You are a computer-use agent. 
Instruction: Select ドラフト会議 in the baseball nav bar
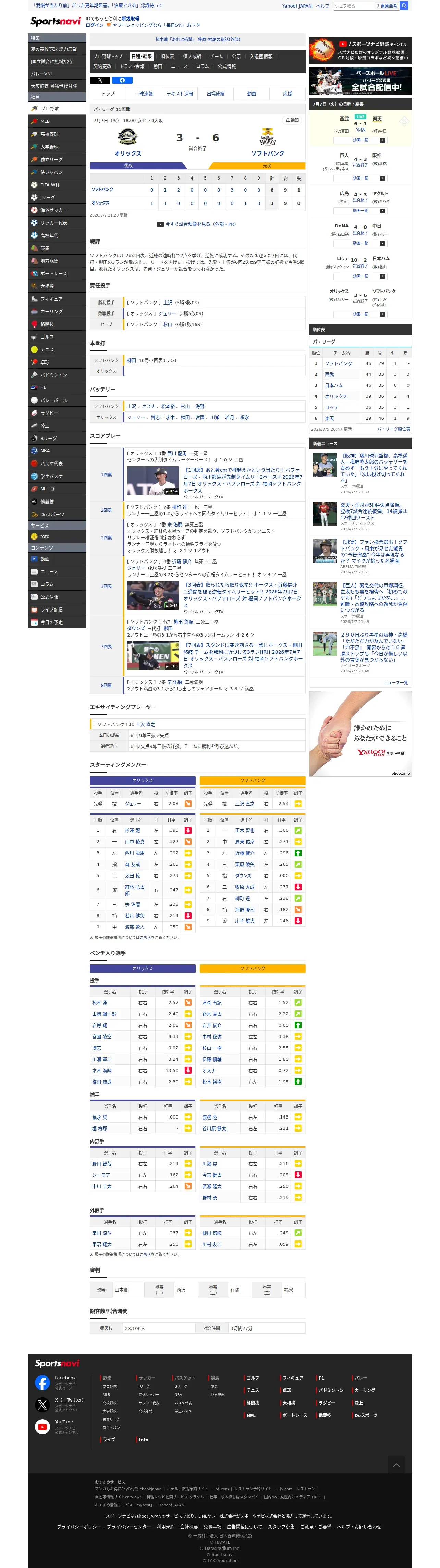tap(132, 66)
